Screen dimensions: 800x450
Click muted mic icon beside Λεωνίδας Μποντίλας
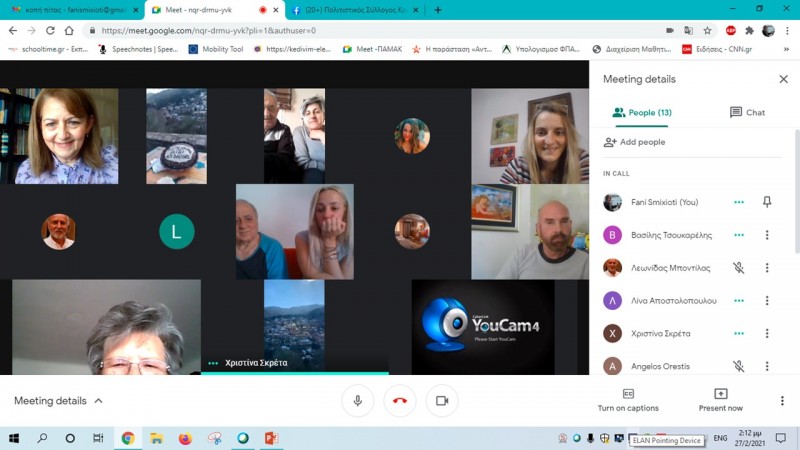pos(738,268)
